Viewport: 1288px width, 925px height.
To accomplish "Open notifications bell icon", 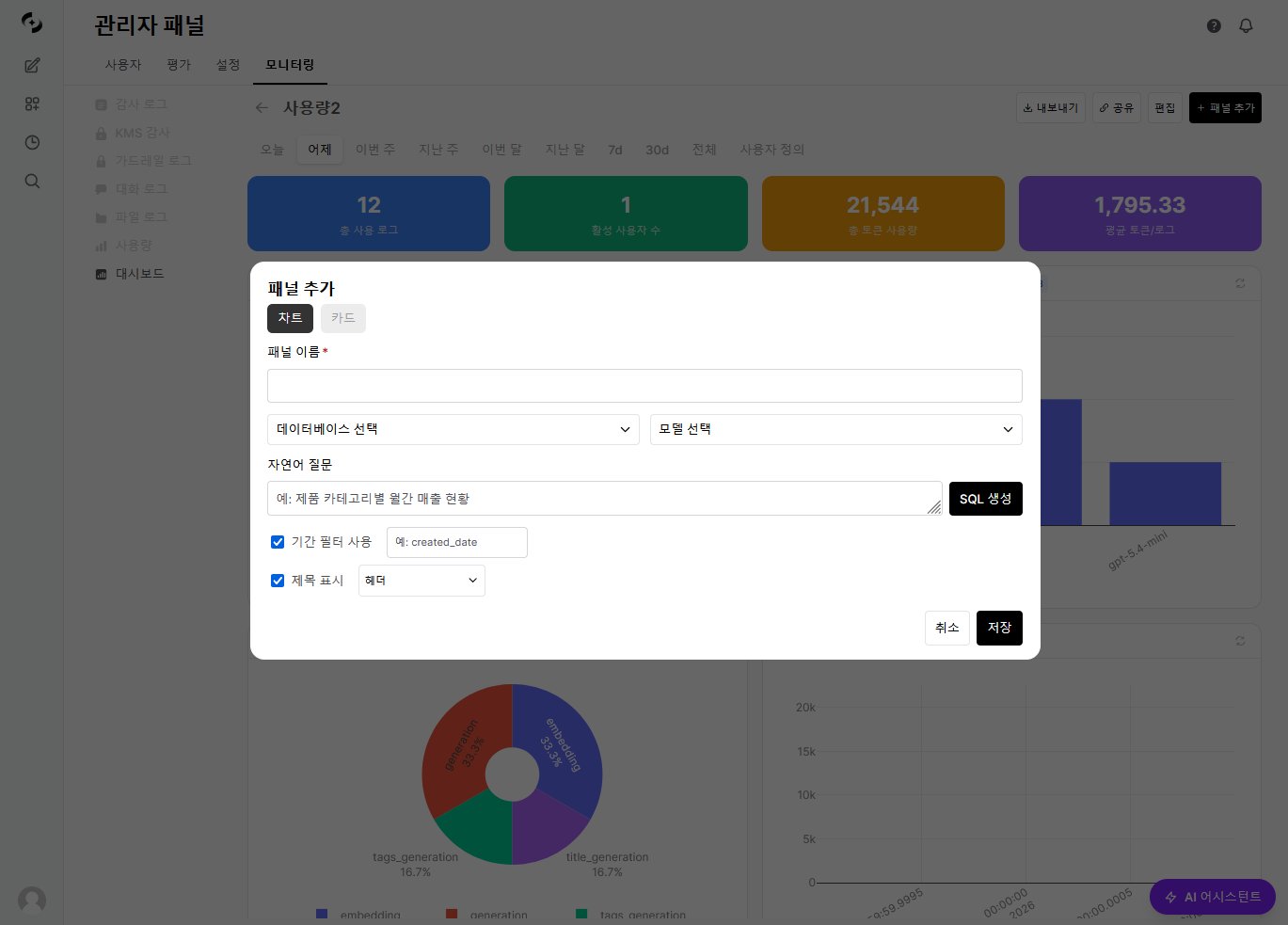I will 1246,25.
